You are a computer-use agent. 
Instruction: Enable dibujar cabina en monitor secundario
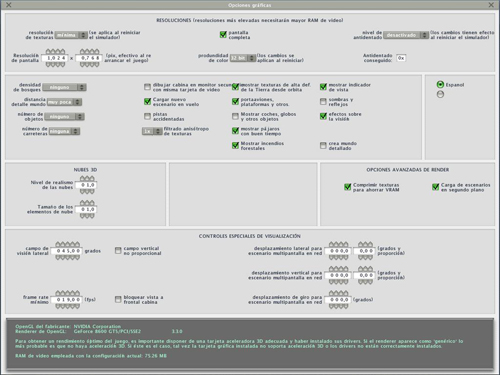(x=147, y=87)
